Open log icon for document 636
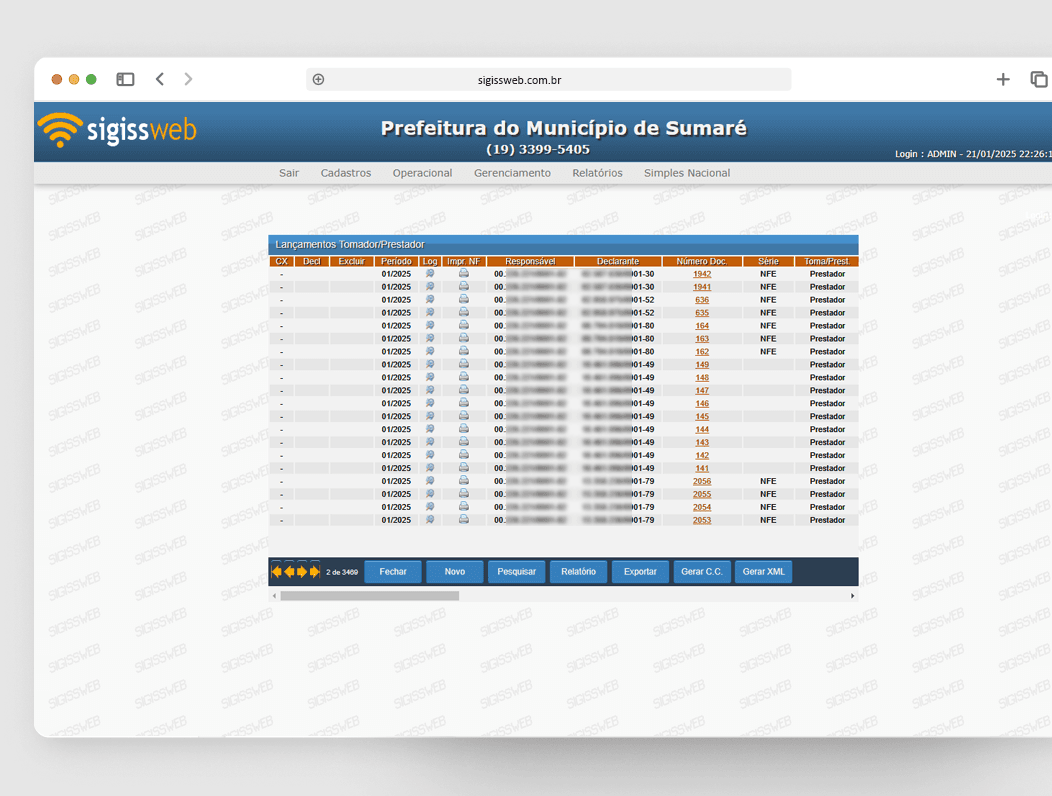1052x796 pixels. [x=430, y=299]
